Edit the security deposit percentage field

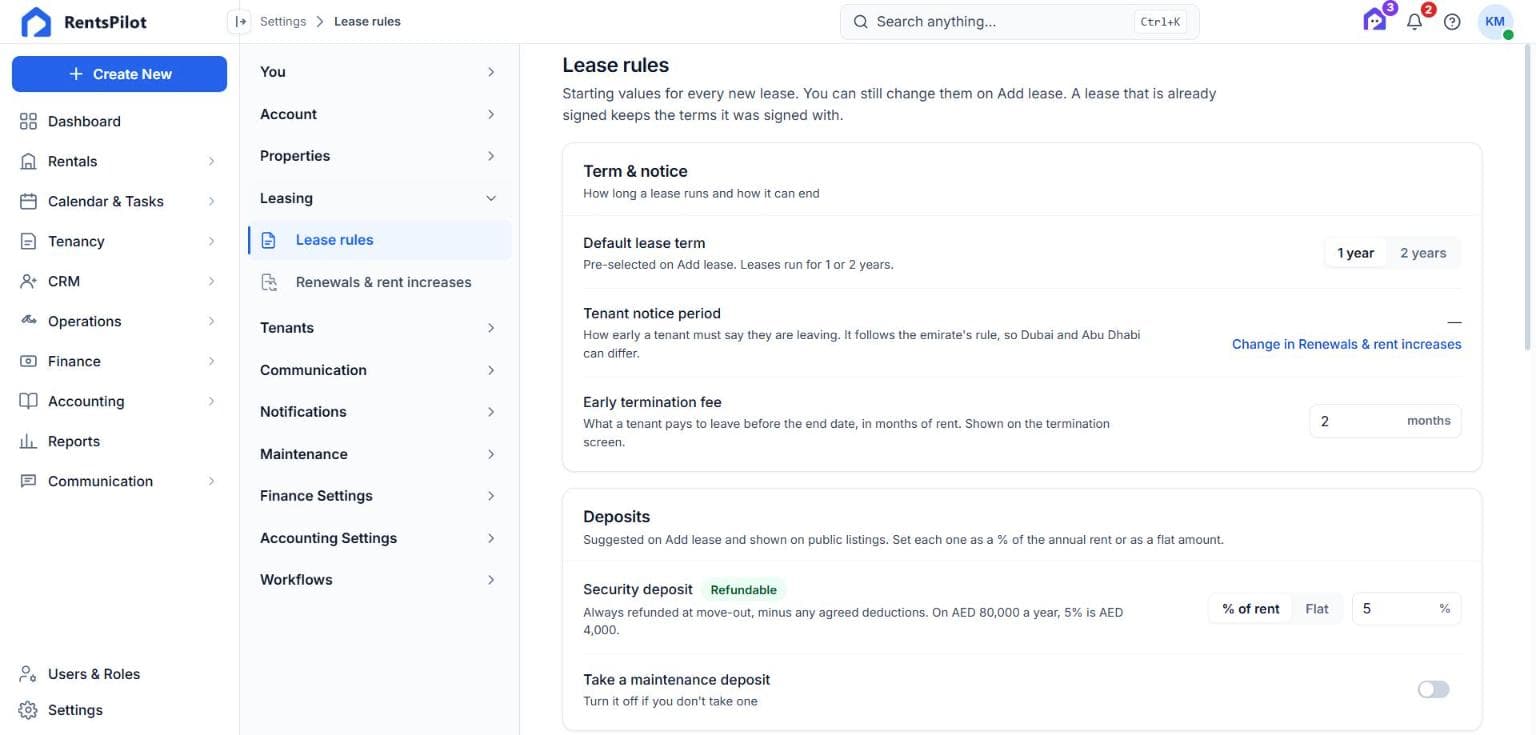click(x=1406, y=609)
